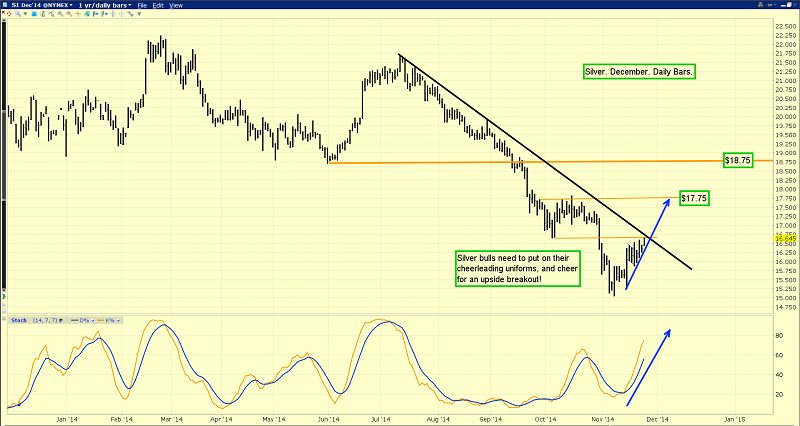800x426 pixels.
Task: Expand the K% line options dropdown
Action: click(x=118, y=320)
